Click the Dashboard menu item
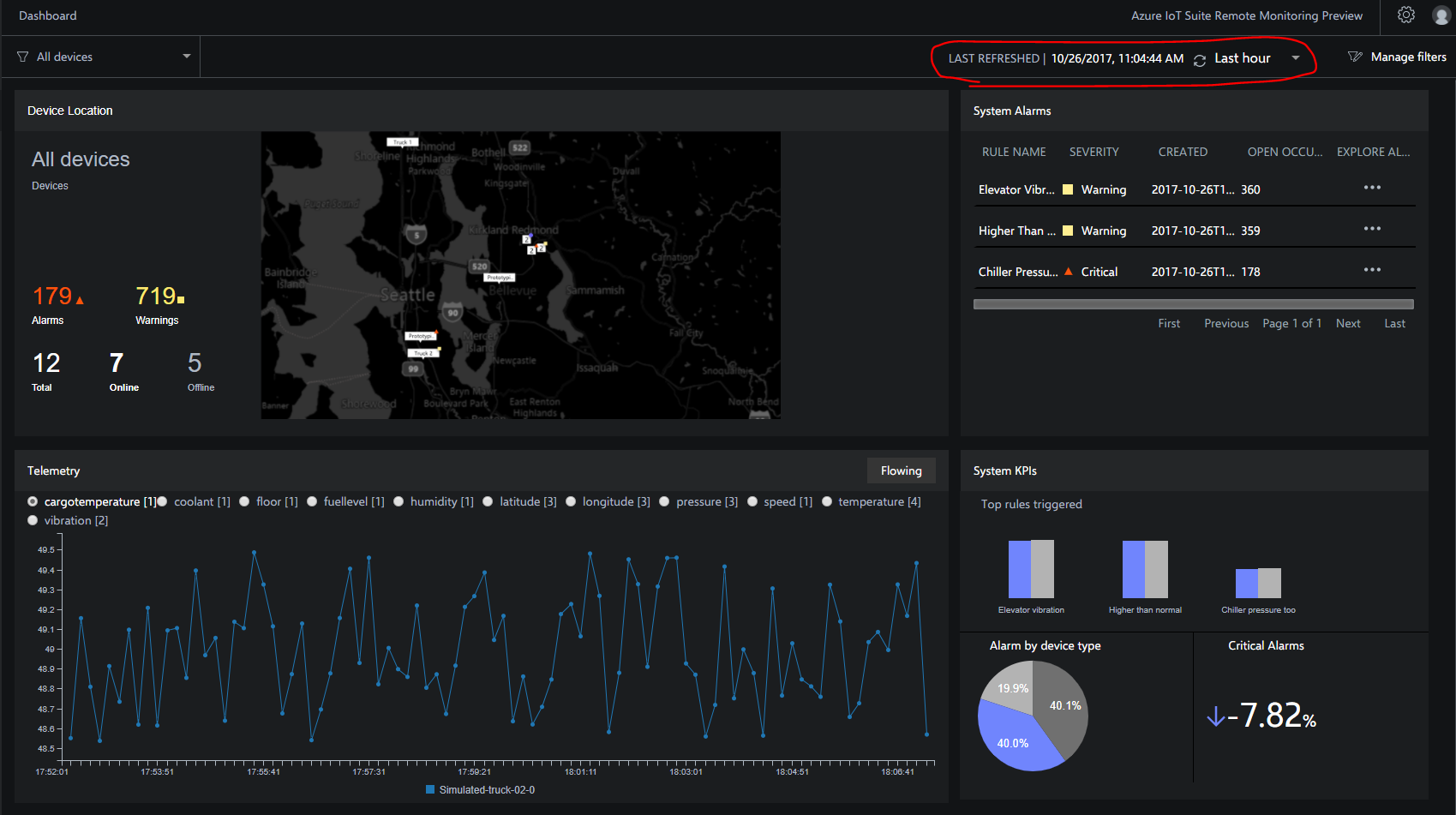Image resolution: width=1456 pixels, height=815 pixels. (48, 15)
